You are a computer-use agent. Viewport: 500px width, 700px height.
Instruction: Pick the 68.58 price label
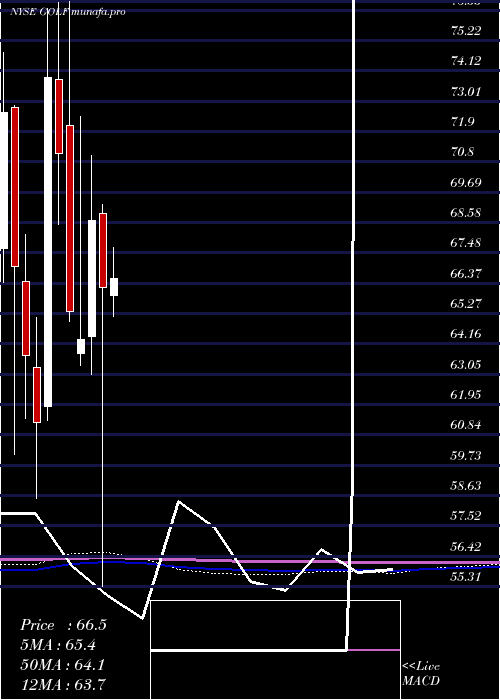coord(467,213)
